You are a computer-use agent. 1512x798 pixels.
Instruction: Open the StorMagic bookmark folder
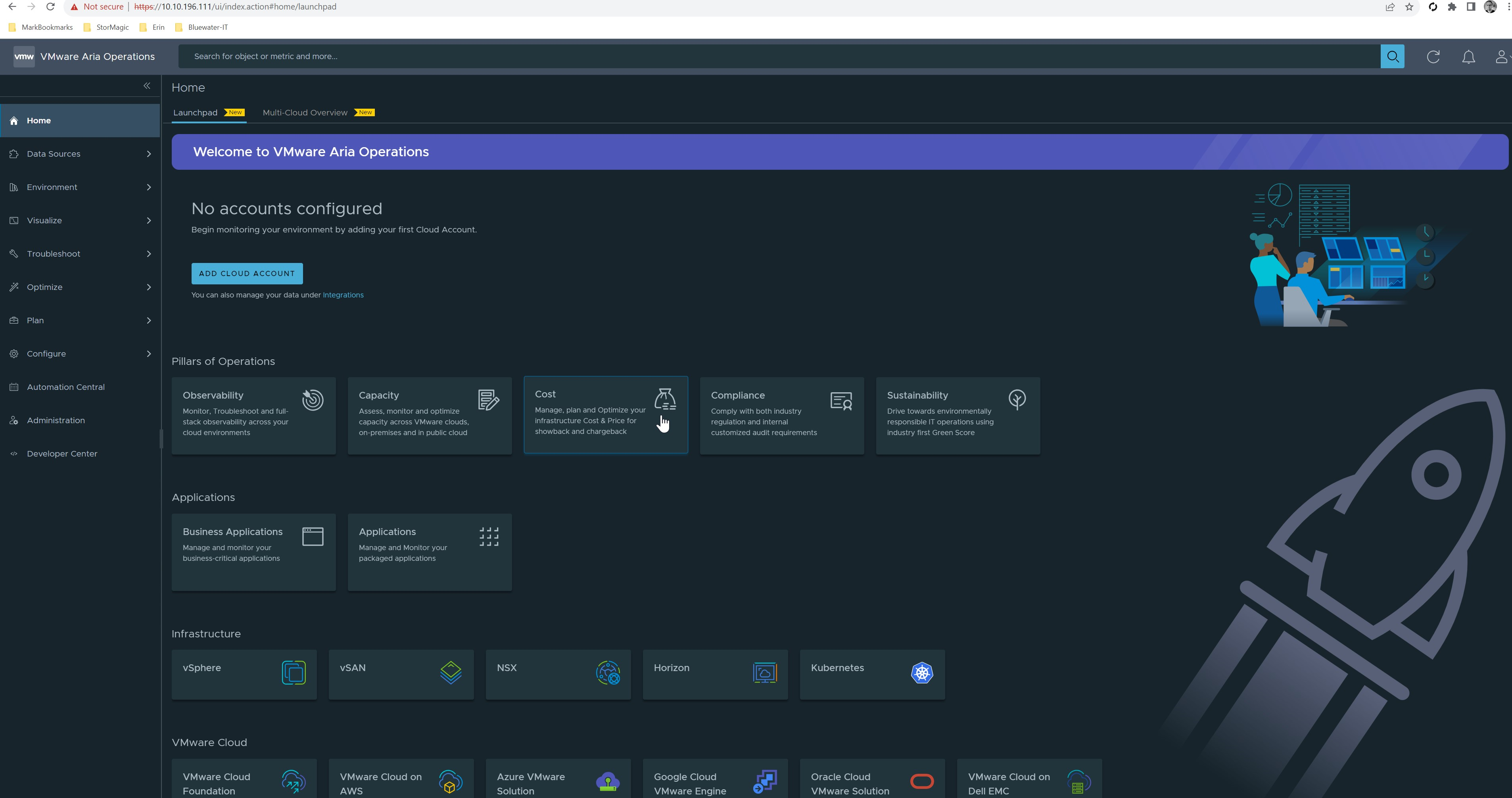pos(106,27)
